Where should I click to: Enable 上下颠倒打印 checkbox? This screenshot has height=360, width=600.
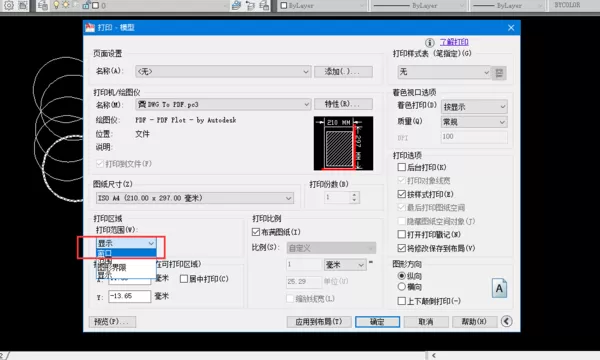(401, 301)
